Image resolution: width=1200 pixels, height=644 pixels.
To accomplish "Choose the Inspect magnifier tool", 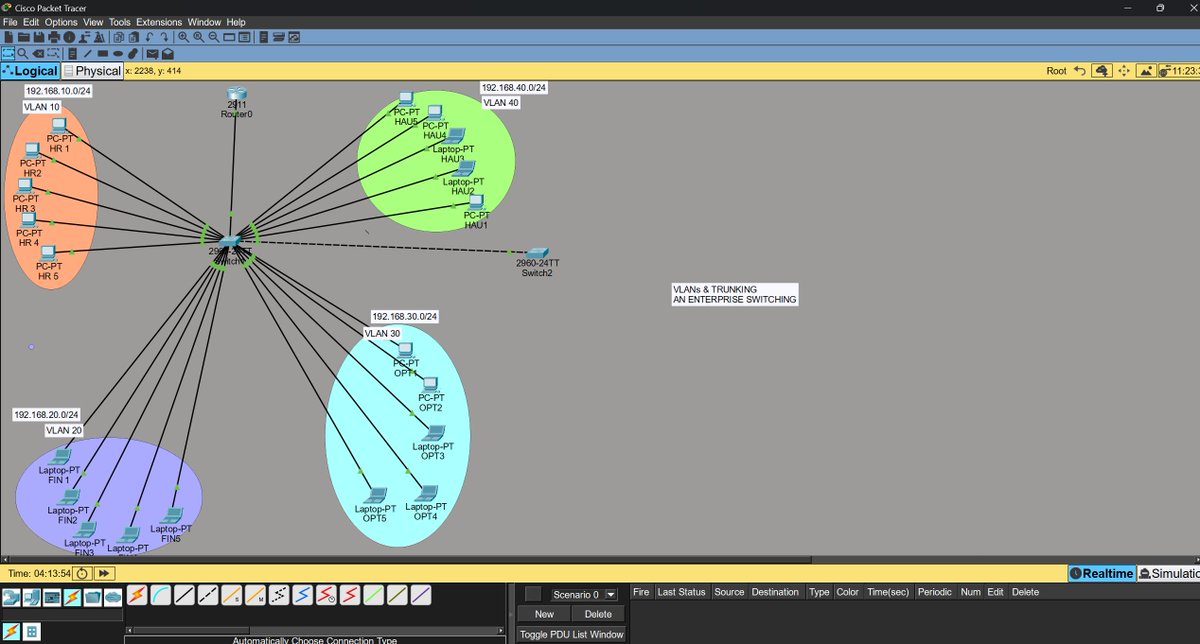I will (23, 53).
